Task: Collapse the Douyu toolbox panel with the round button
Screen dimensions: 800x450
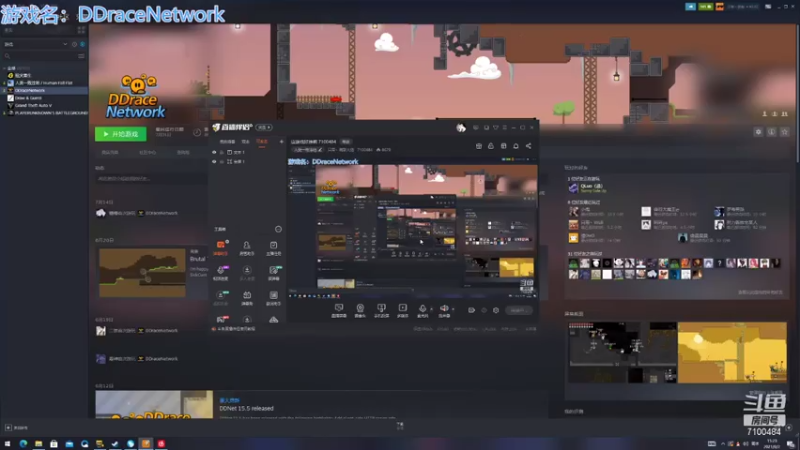Action: (278, 229)
